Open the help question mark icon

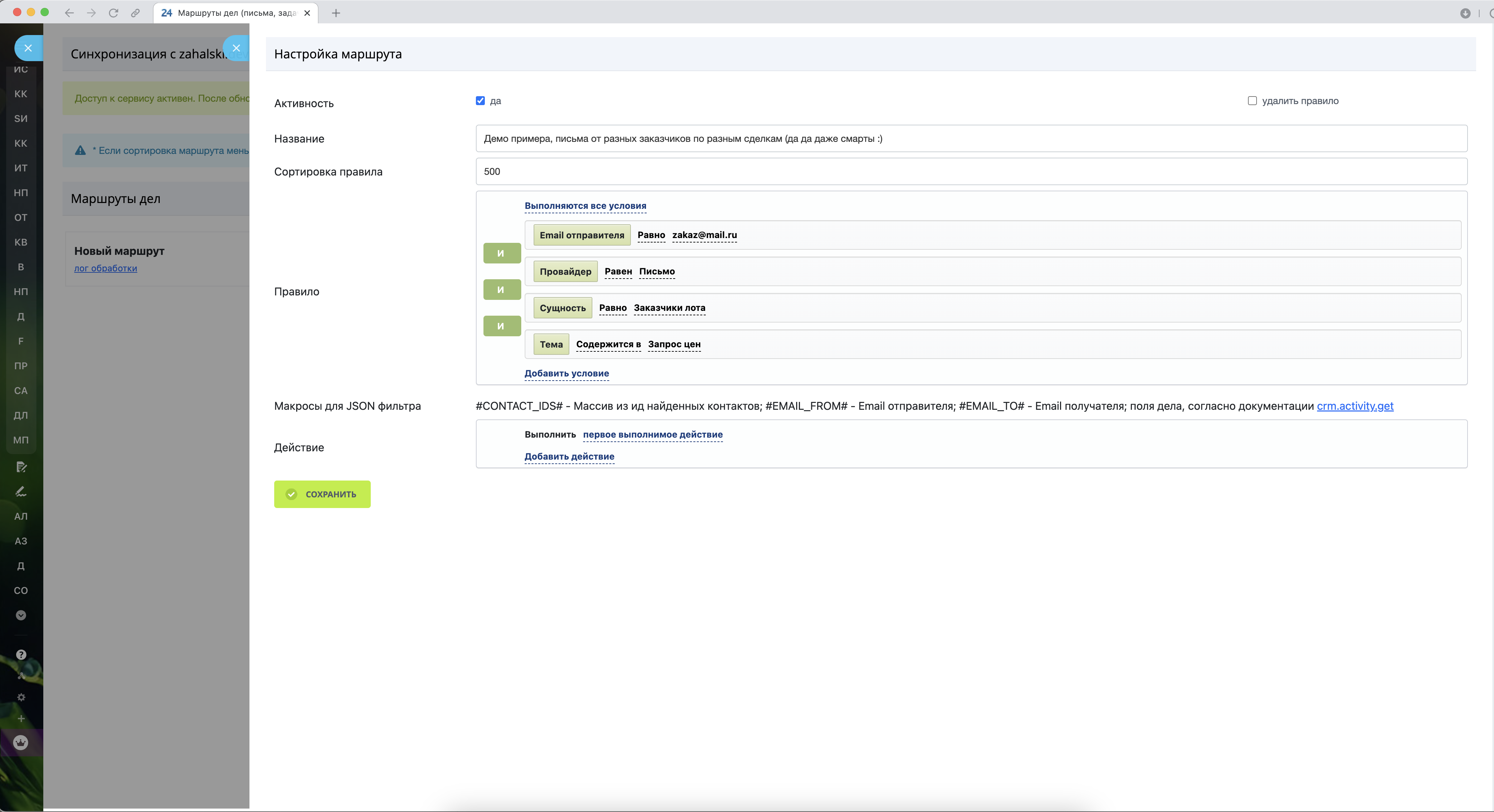pyautogui.click(x=21, y=654)
